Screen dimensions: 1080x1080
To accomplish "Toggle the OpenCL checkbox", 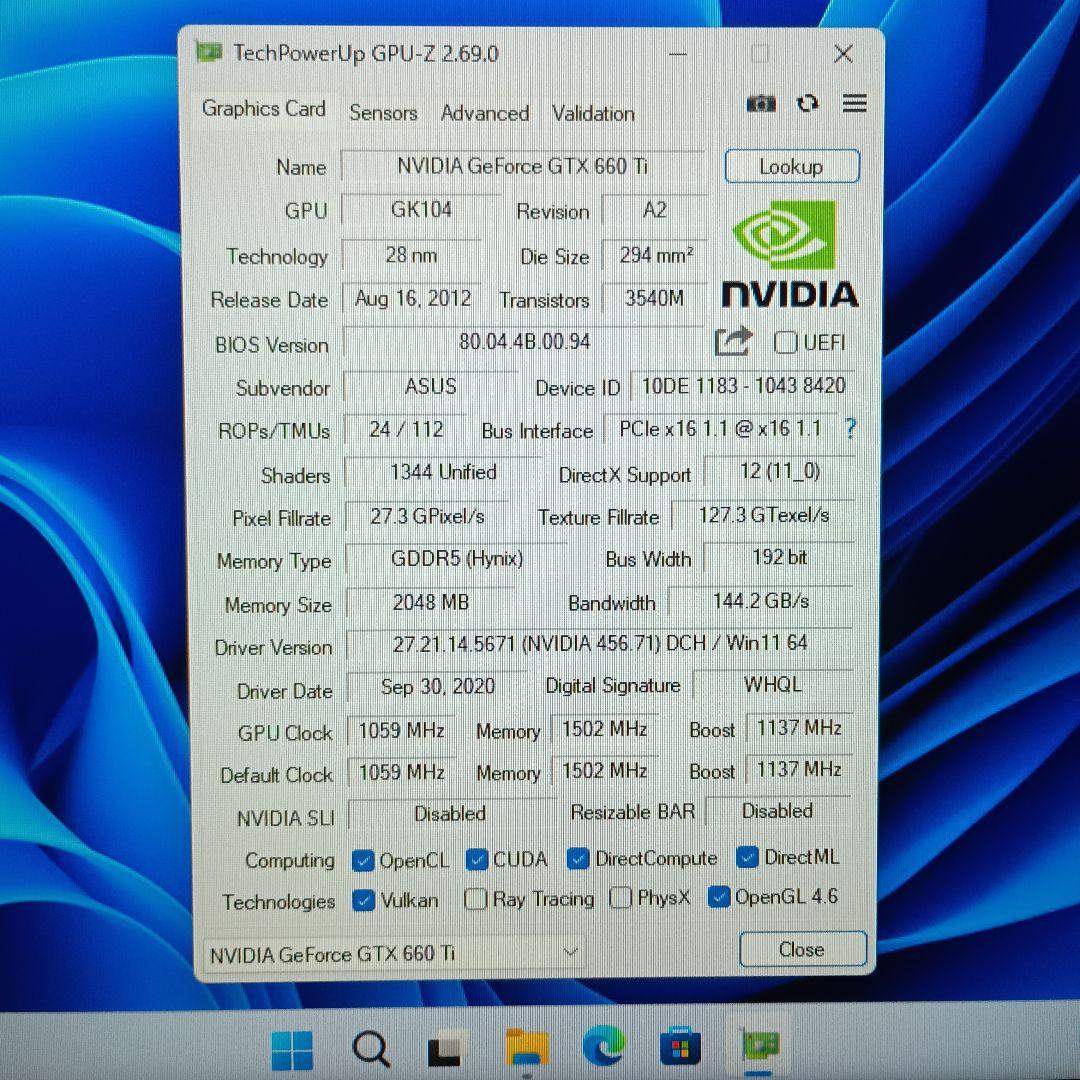I will pyautogui.click(x=363, y=860).
